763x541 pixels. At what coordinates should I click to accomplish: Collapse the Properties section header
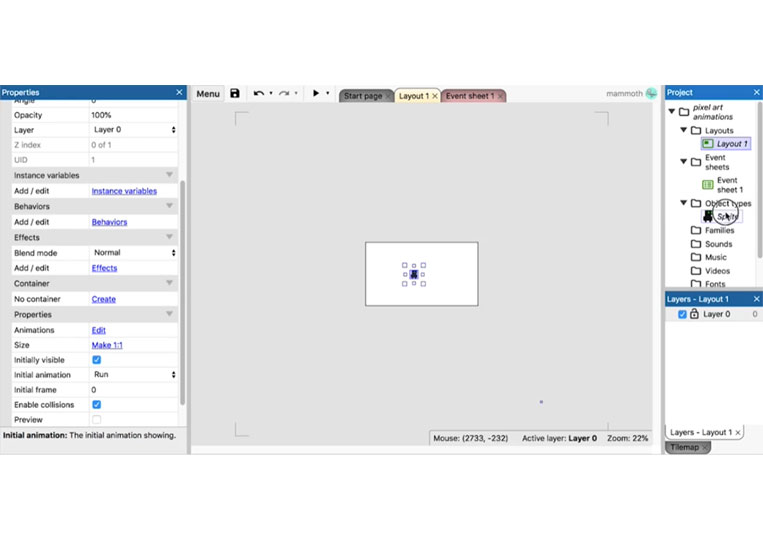(x=169, y=314)
